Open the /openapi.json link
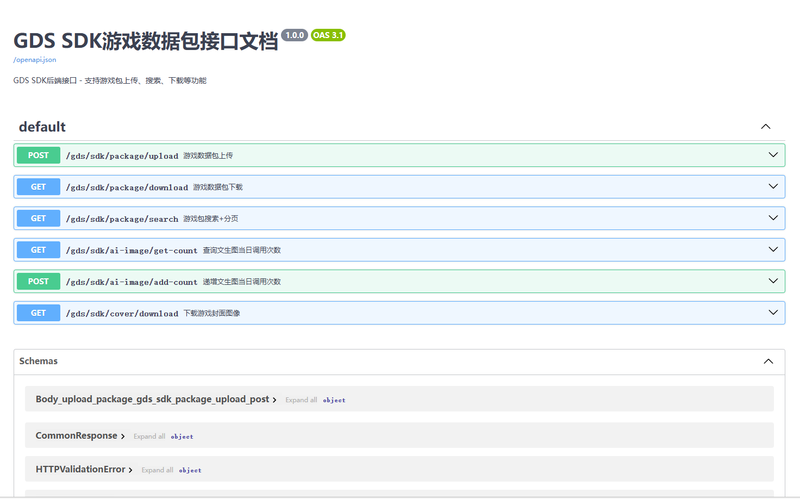Screen dimensions: 800x499 pyautogui.click(x=35, y=60)
